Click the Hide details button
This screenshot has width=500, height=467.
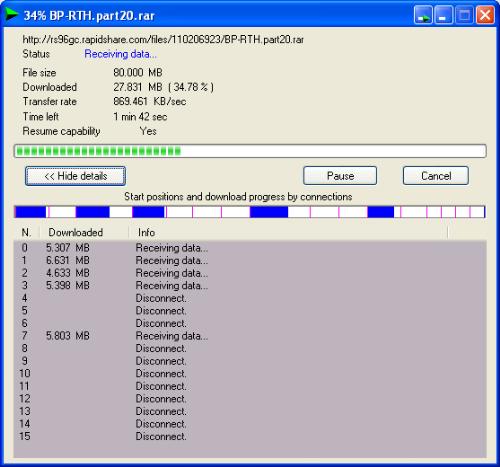click(75, 176)
